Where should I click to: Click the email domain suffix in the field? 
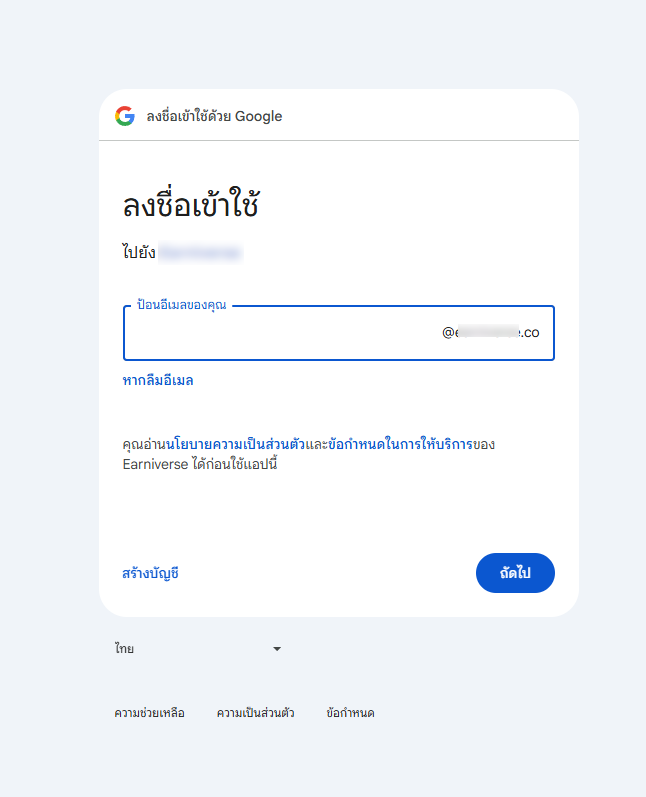click(x=491, y=332)
